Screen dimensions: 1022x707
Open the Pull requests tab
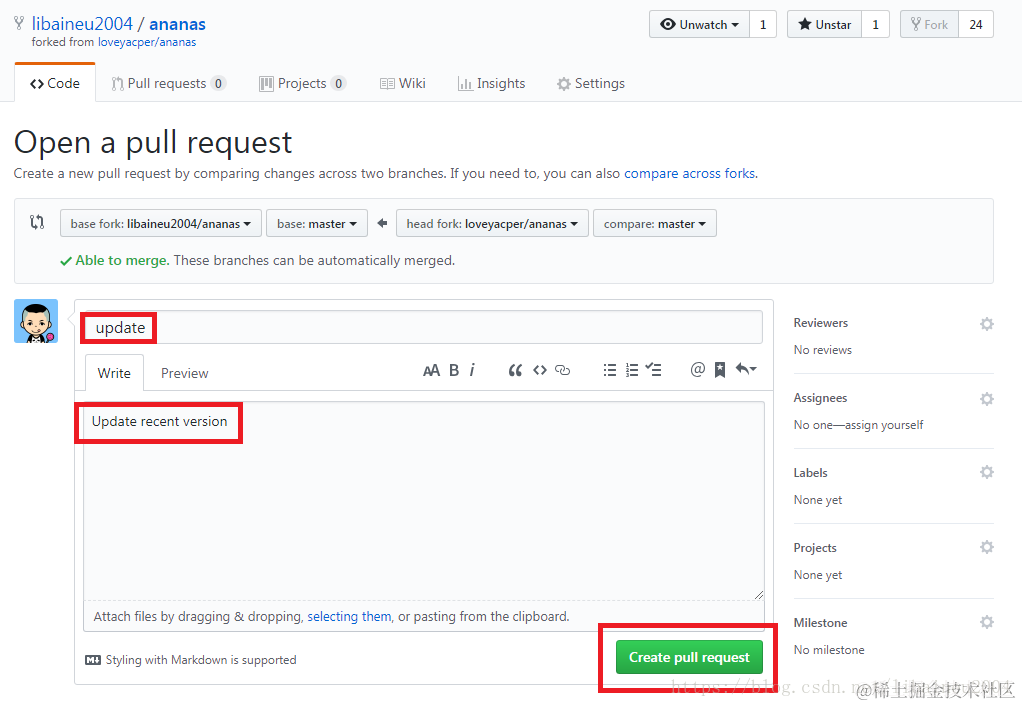(168, 83)
